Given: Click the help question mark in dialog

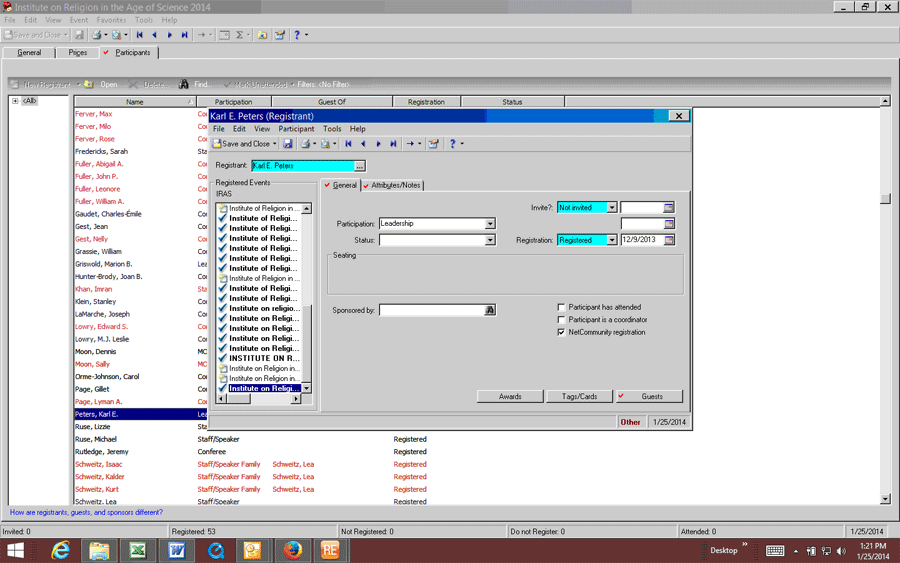Looking at the screenshot, I should click(x=452, y=144).
